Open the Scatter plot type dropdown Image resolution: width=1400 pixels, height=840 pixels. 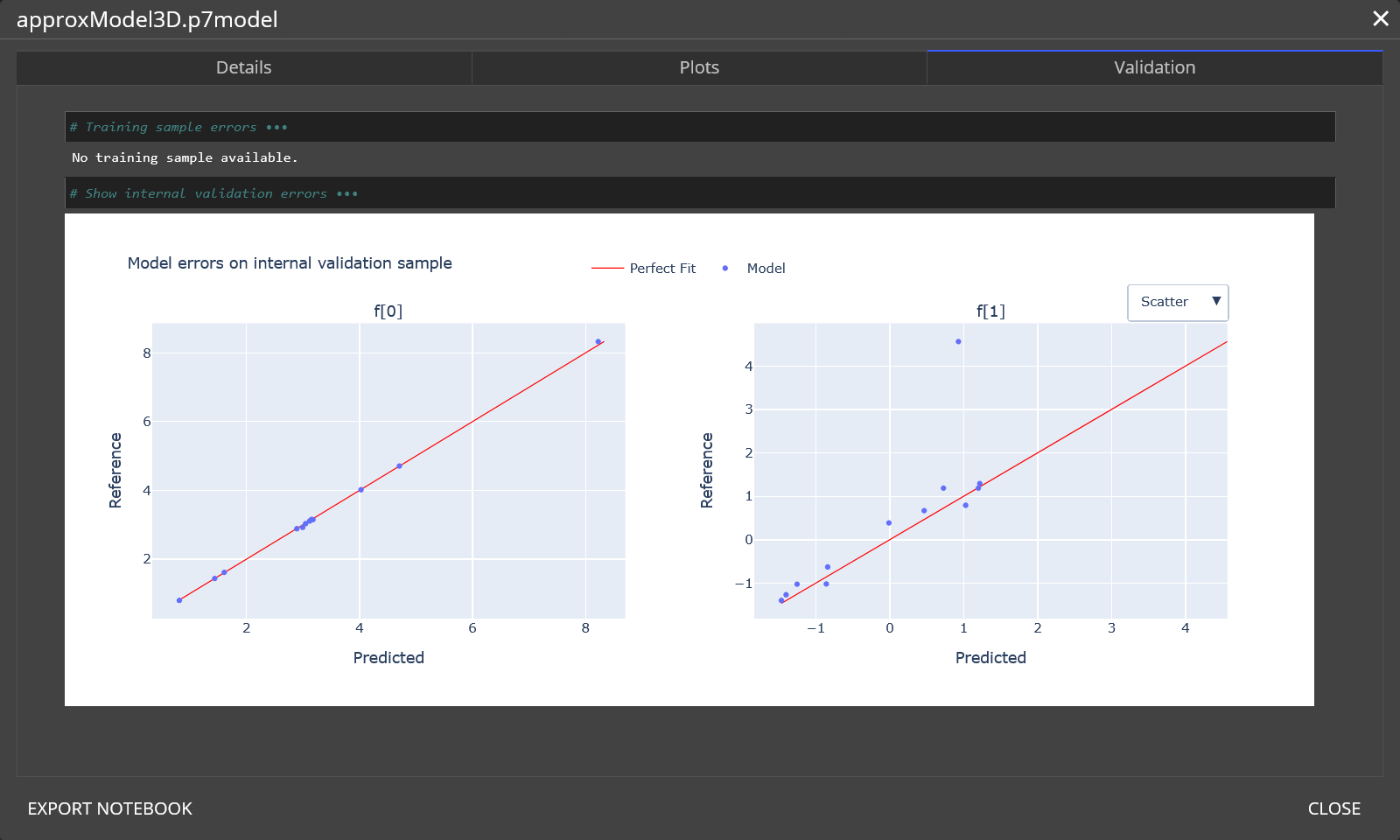click(x=1178, y=302)
